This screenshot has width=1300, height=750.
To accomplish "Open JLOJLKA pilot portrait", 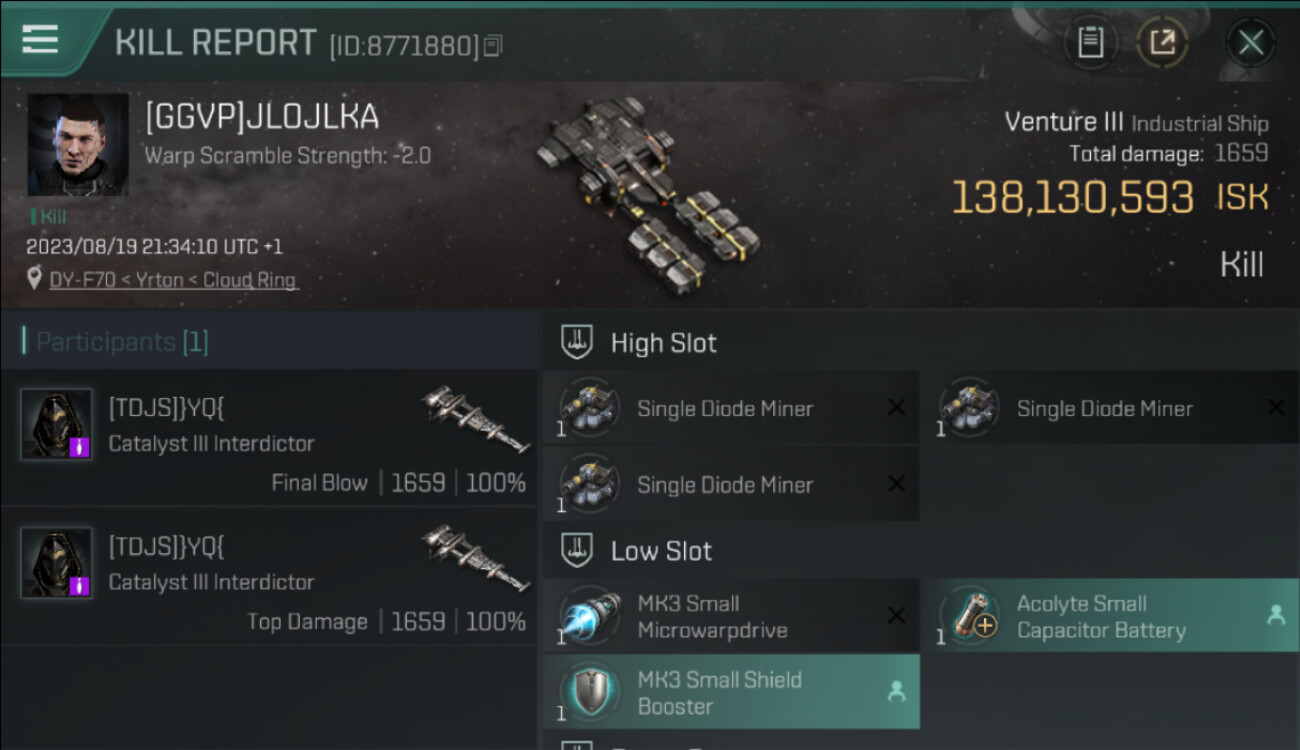I will click(78, 145).
